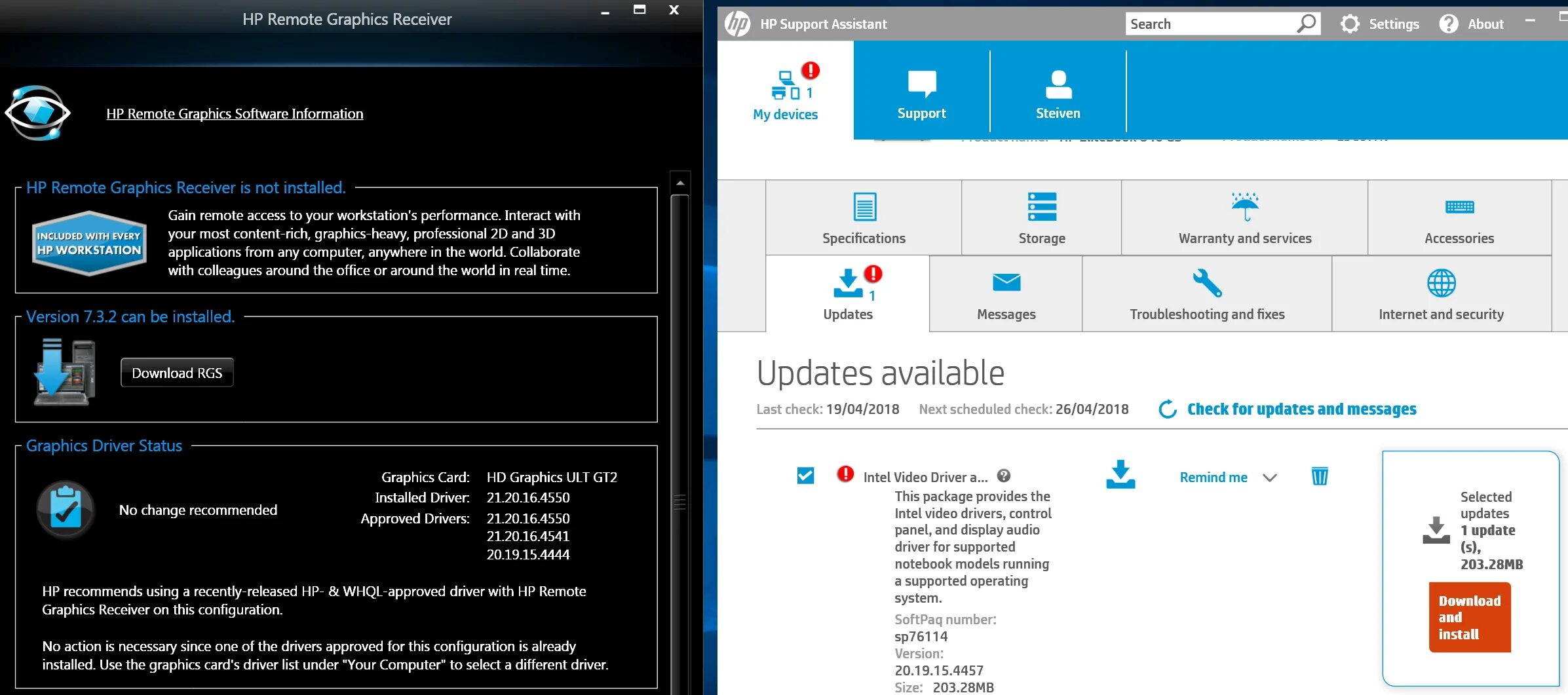Open the Messages tile
The image size is (1568, 695).
tap(1006, 294)
